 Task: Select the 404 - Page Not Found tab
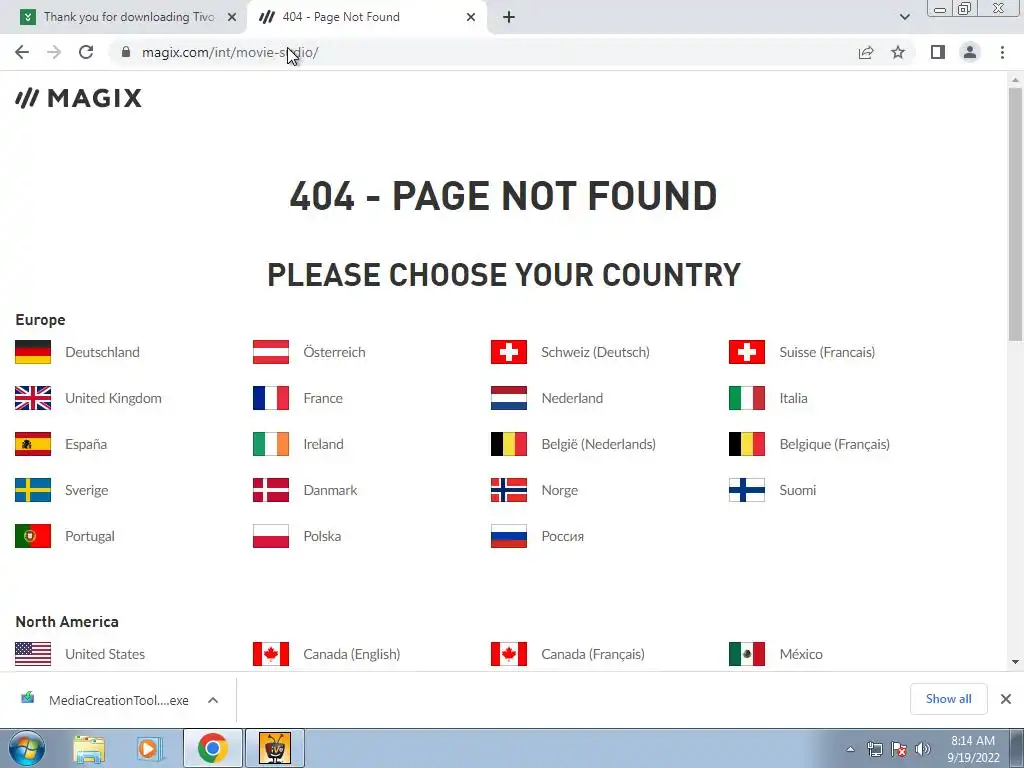(x=366, y=17)
